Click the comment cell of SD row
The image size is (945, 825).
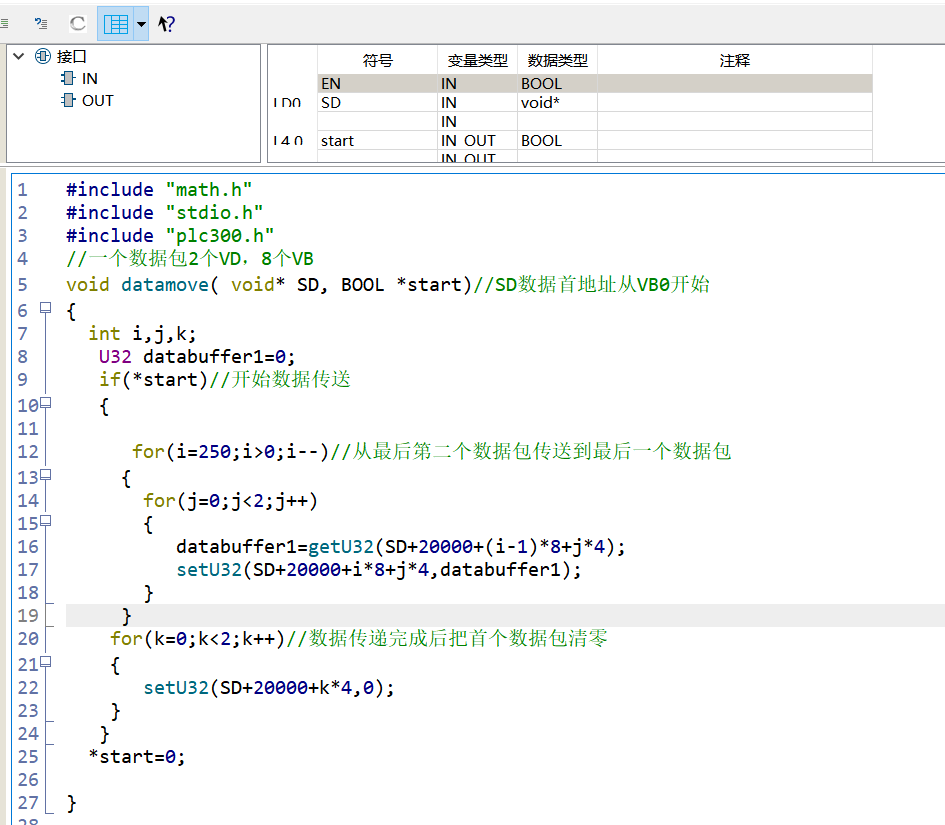pos(735,102)
